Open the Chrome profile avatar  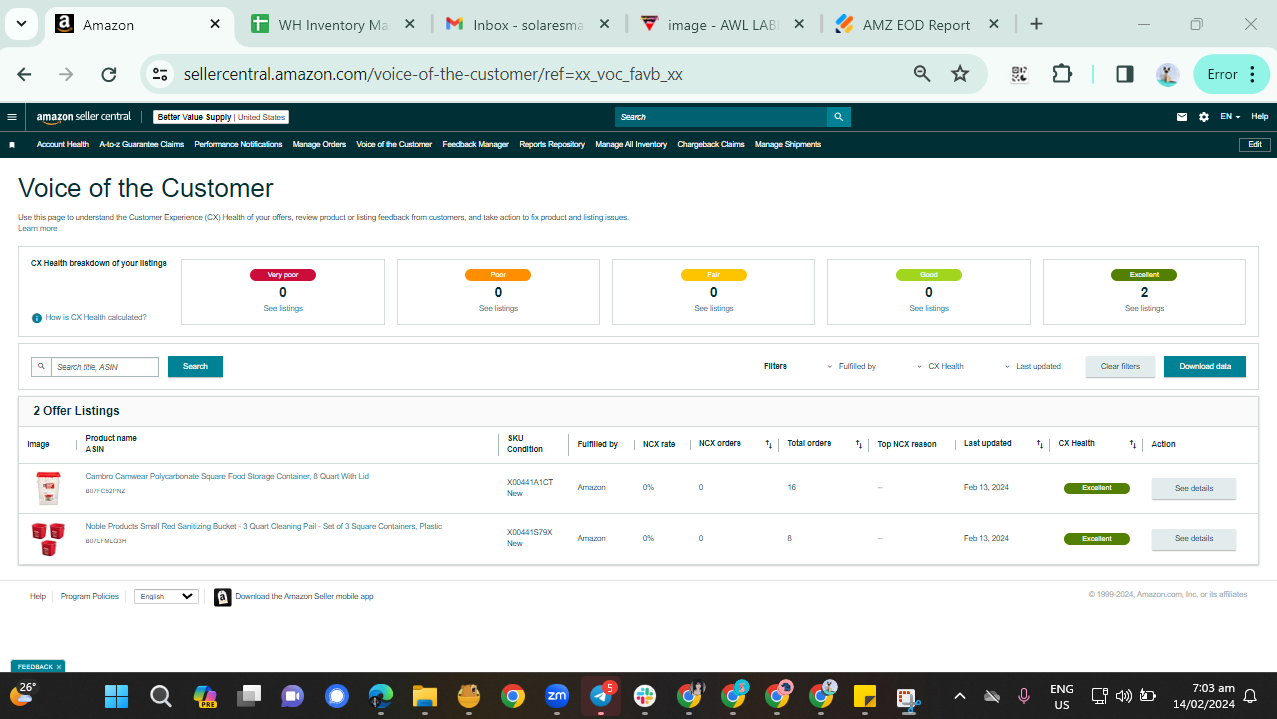pyautogui.click(x=1167, y=74)
